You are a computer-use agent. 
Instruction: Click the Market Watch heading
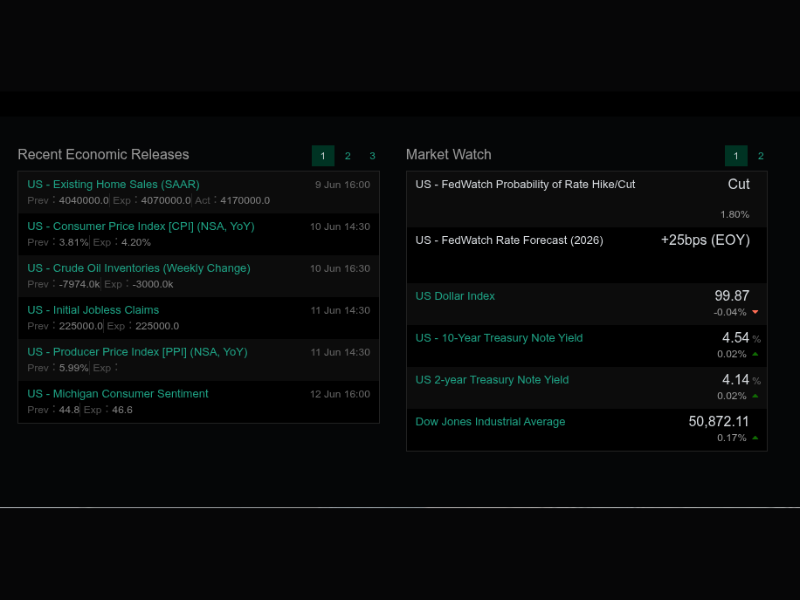(x=448, y=154)
